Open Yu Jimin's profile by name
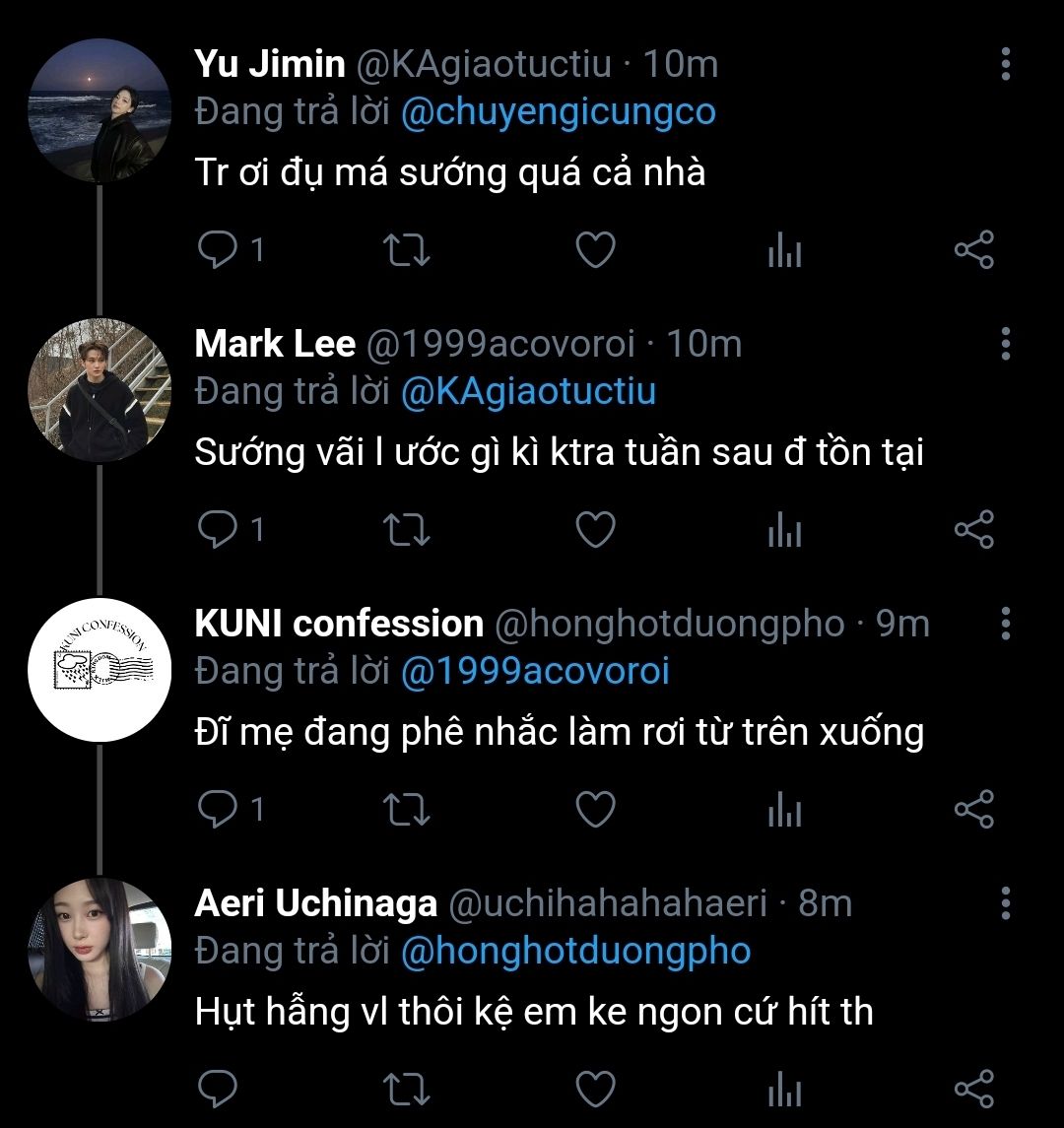Screen dimensions: 1064x1128 click(x=270, y=64)
